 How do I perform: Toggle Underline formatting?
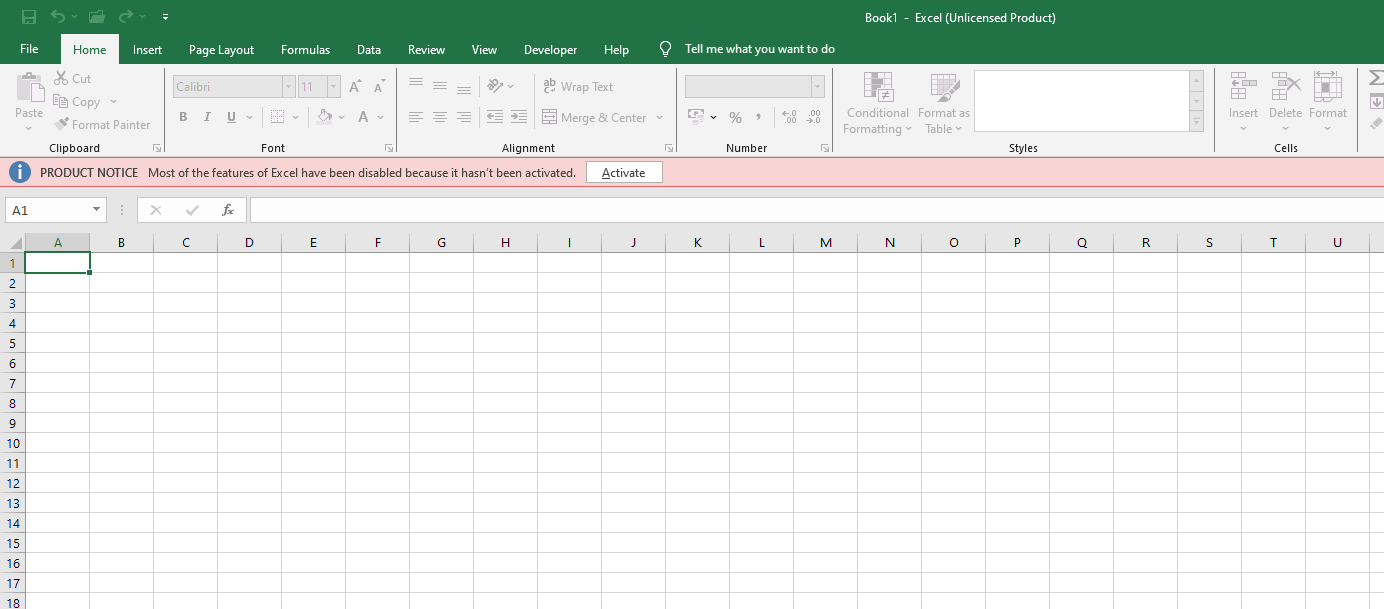click(x=232, y=117)
